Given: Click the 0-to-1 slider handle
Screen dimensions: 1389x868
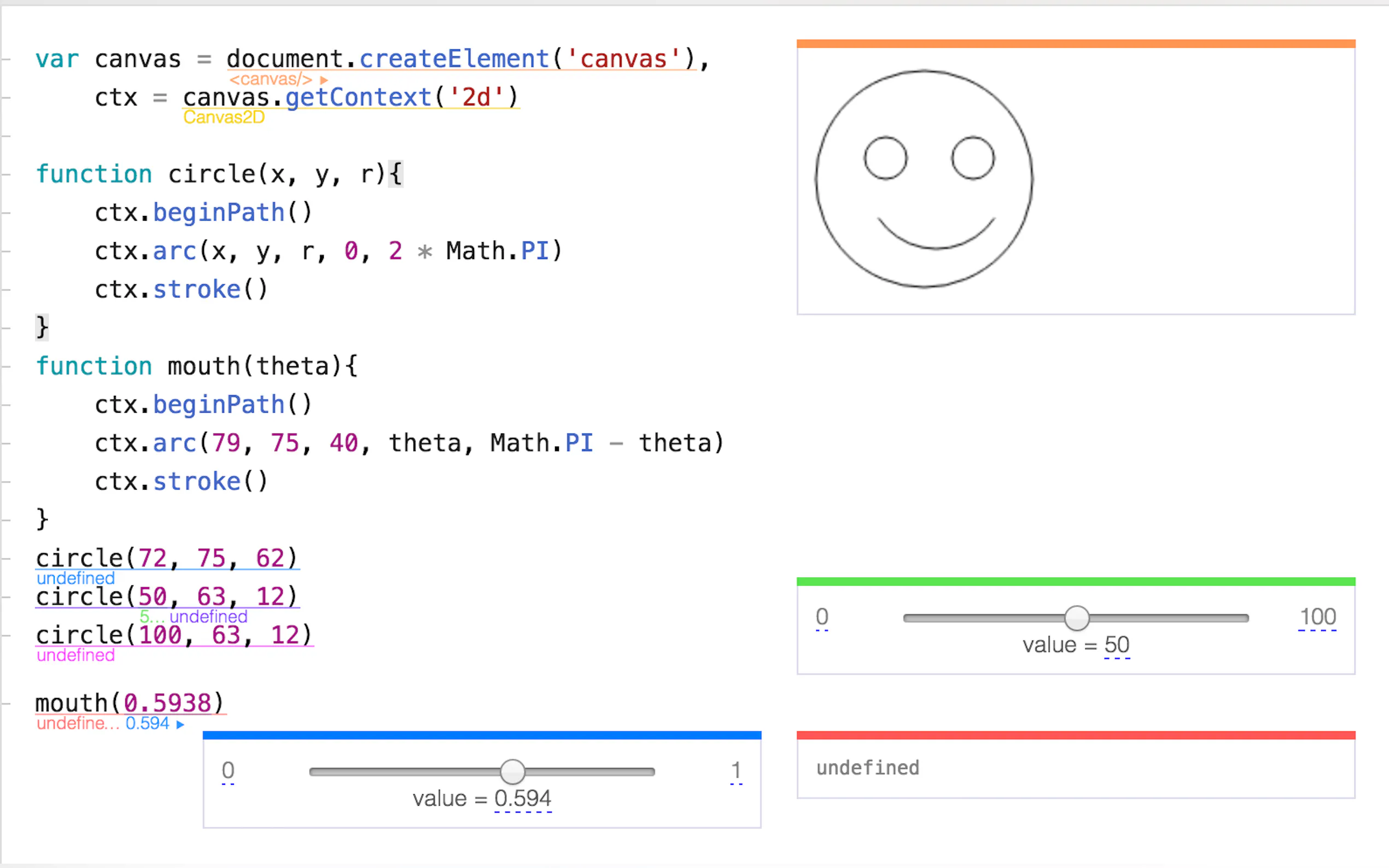Looking at the screenshot, I should [512, 772].
